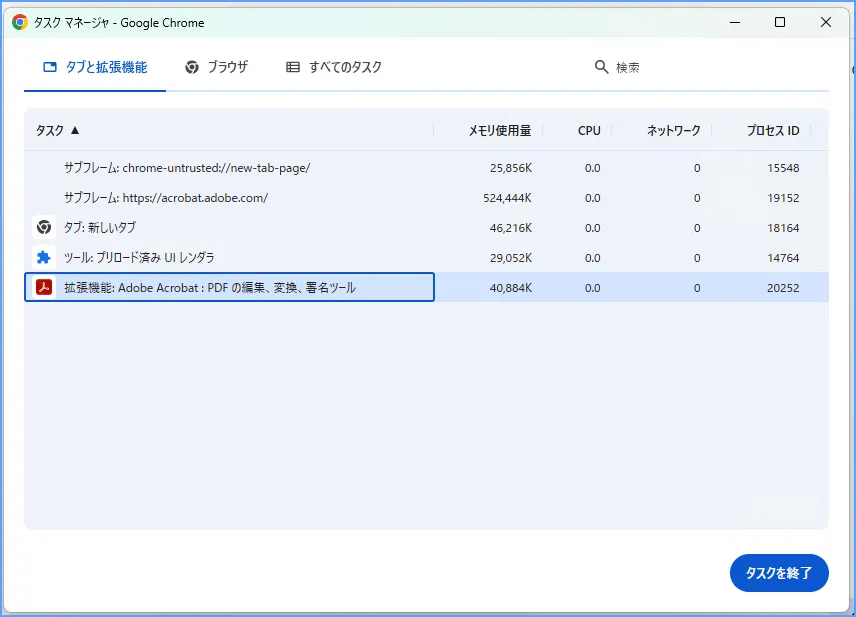
Task: Click memory value 29,052K
Action: click(x=510, y=258)
